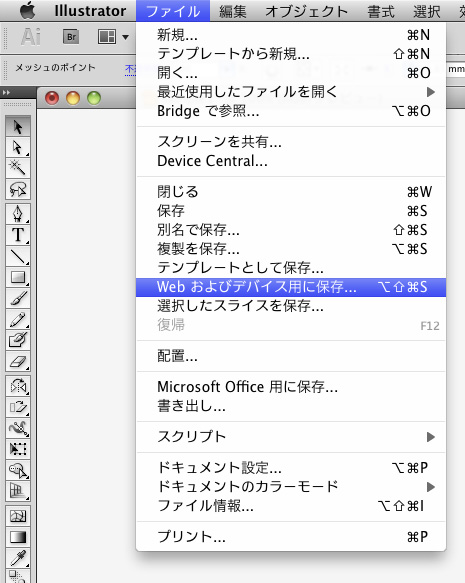Choose Microsoft Office 用に保存...
Screen dimensions: 465x583
291,387
